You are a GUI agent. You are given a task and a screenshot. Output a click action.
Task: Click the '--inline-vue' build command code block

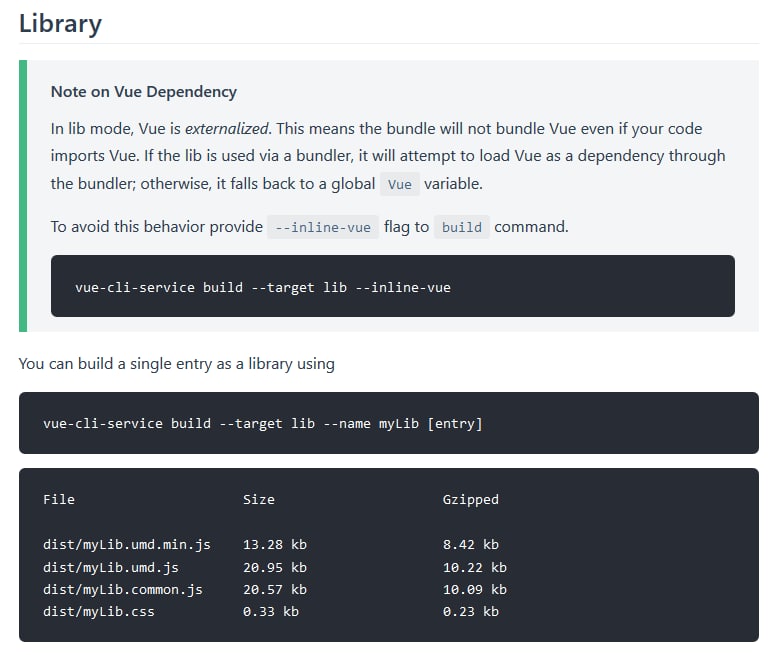click(x=393, y=286)
